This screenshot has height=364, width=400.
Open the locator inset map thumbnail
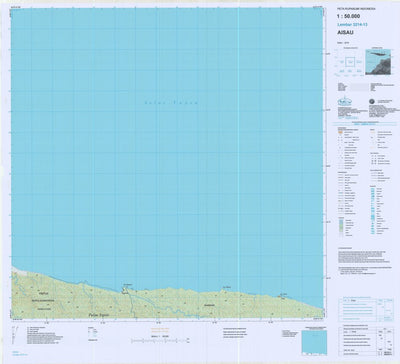coord(378,62)
